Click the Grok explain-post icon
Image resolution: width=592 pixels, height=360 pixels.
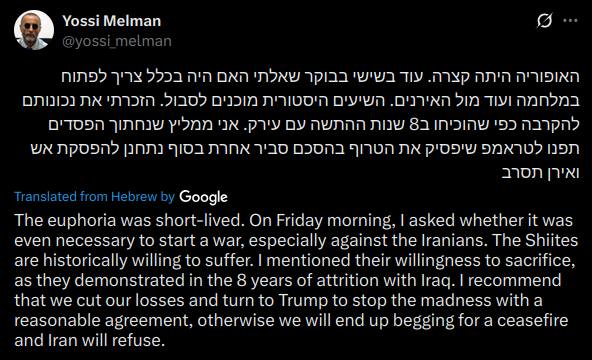click(544, 20)
